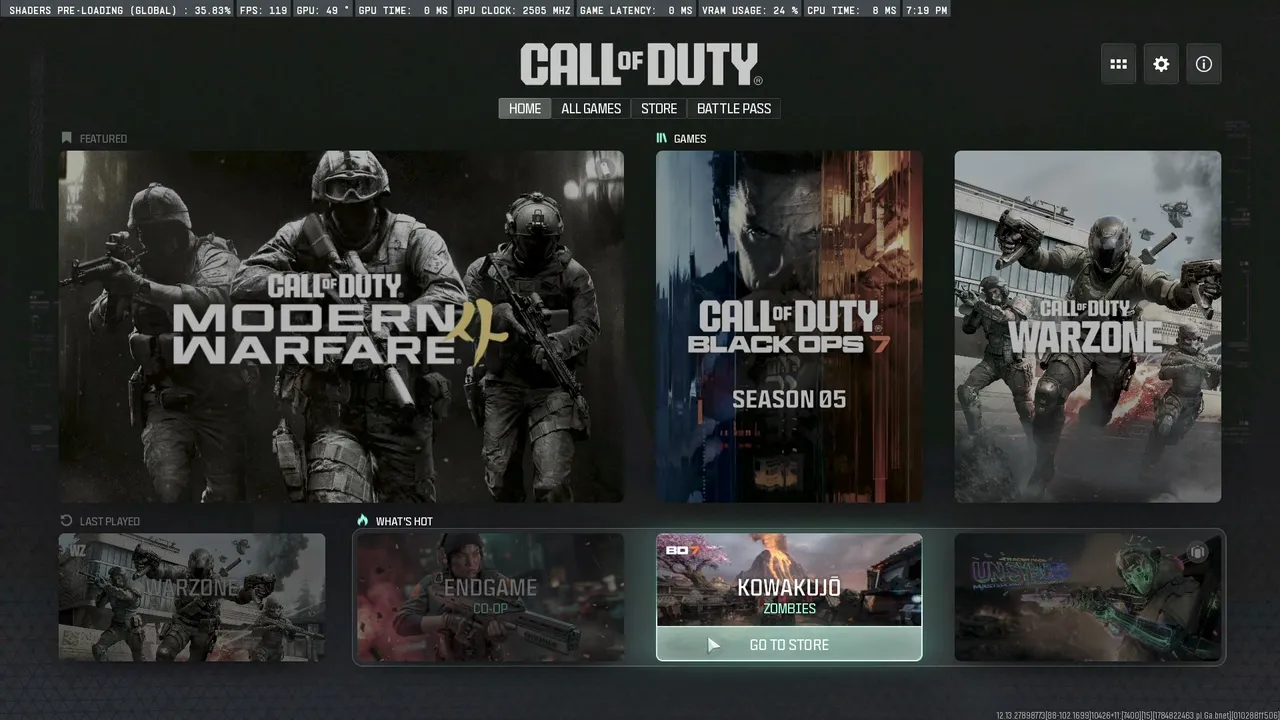
Task: Open the Last Played Warzone tile
Action: click(x=192, y=597)
